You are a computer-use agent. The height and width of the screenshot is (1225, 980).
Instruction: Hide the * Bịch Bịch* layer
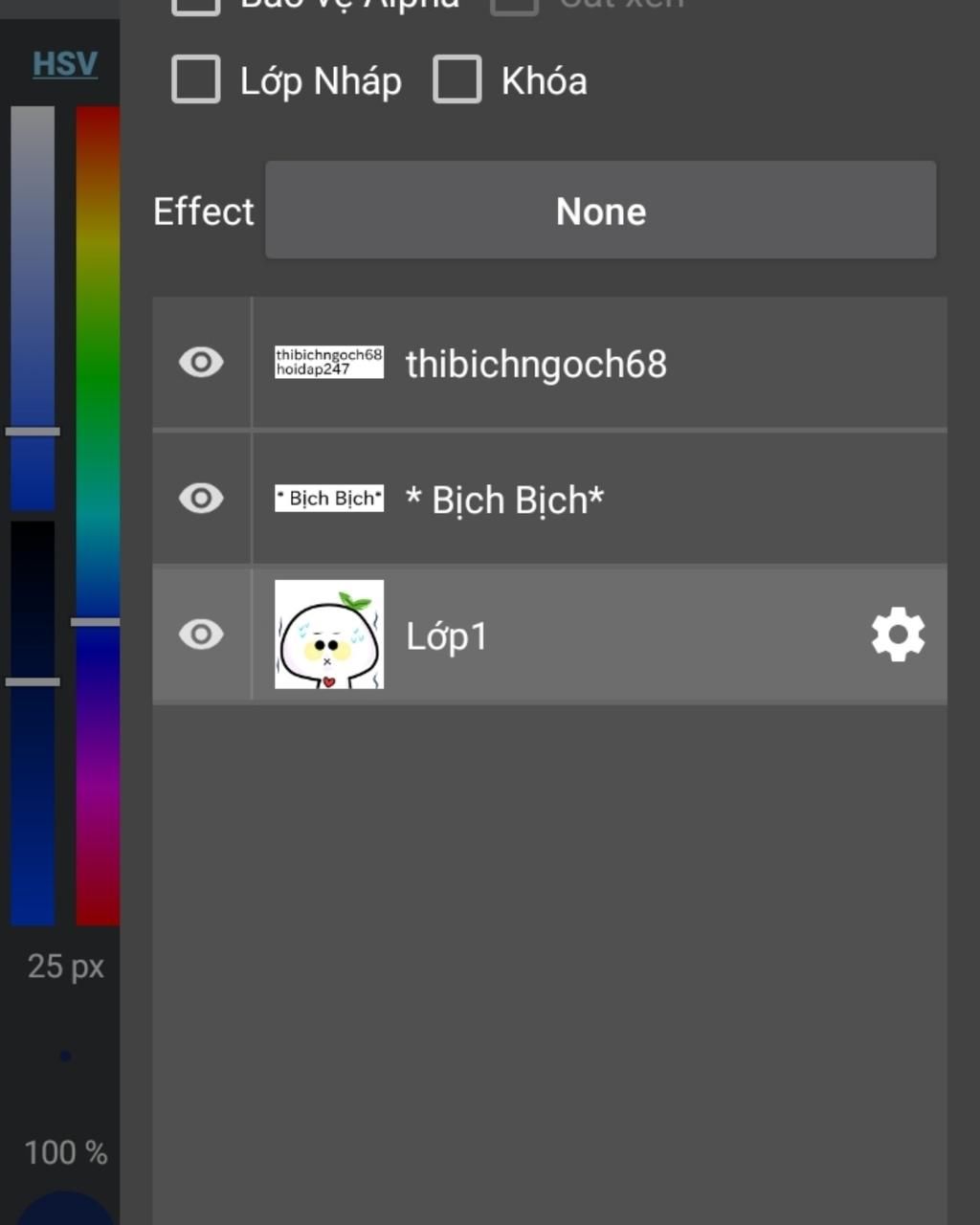point(201,499)
